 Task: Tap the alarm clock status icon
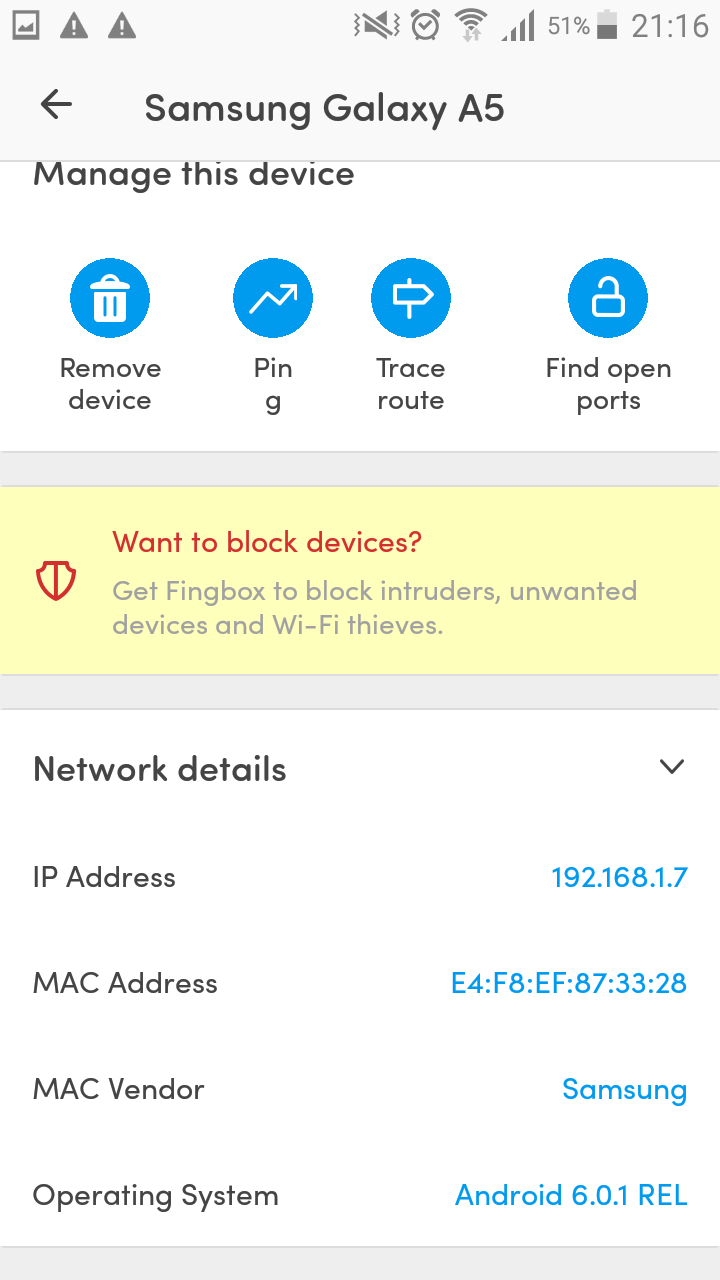point(426,26)
